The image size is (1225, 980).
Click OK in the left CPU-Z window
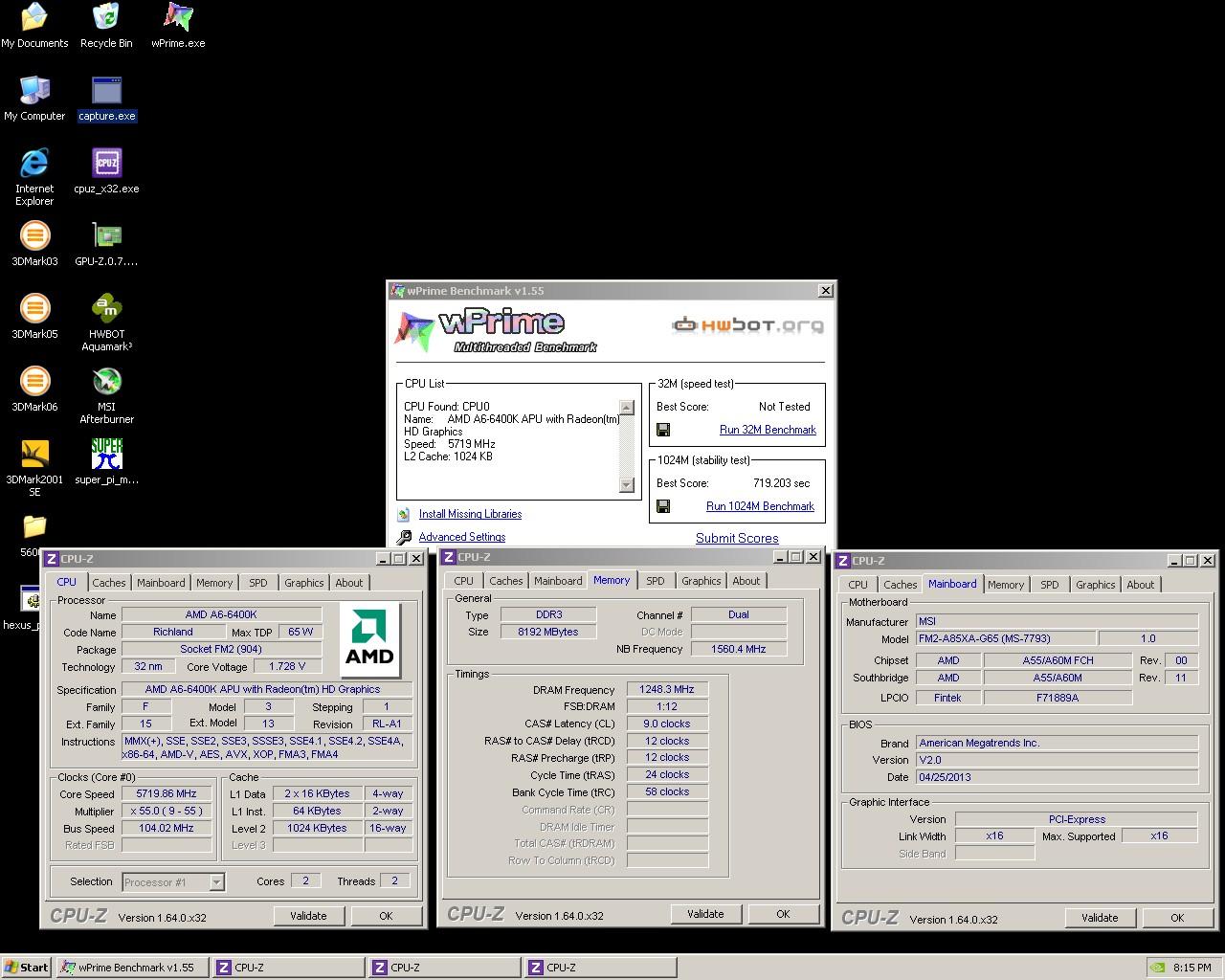pos(386,916)
